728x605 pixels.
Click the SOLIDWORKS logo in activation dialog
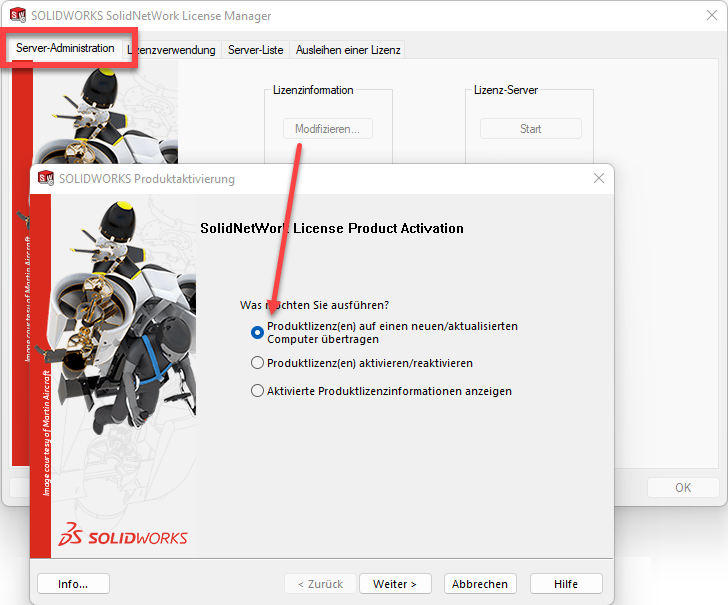(x=123, y=536)
